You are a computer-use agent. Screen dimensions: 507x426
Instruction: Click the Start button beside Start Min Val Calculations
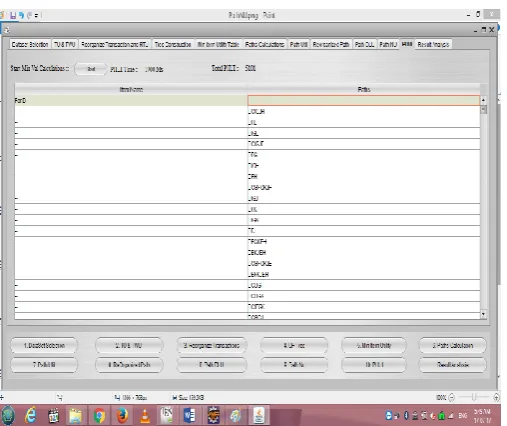[x=91, y=69]
